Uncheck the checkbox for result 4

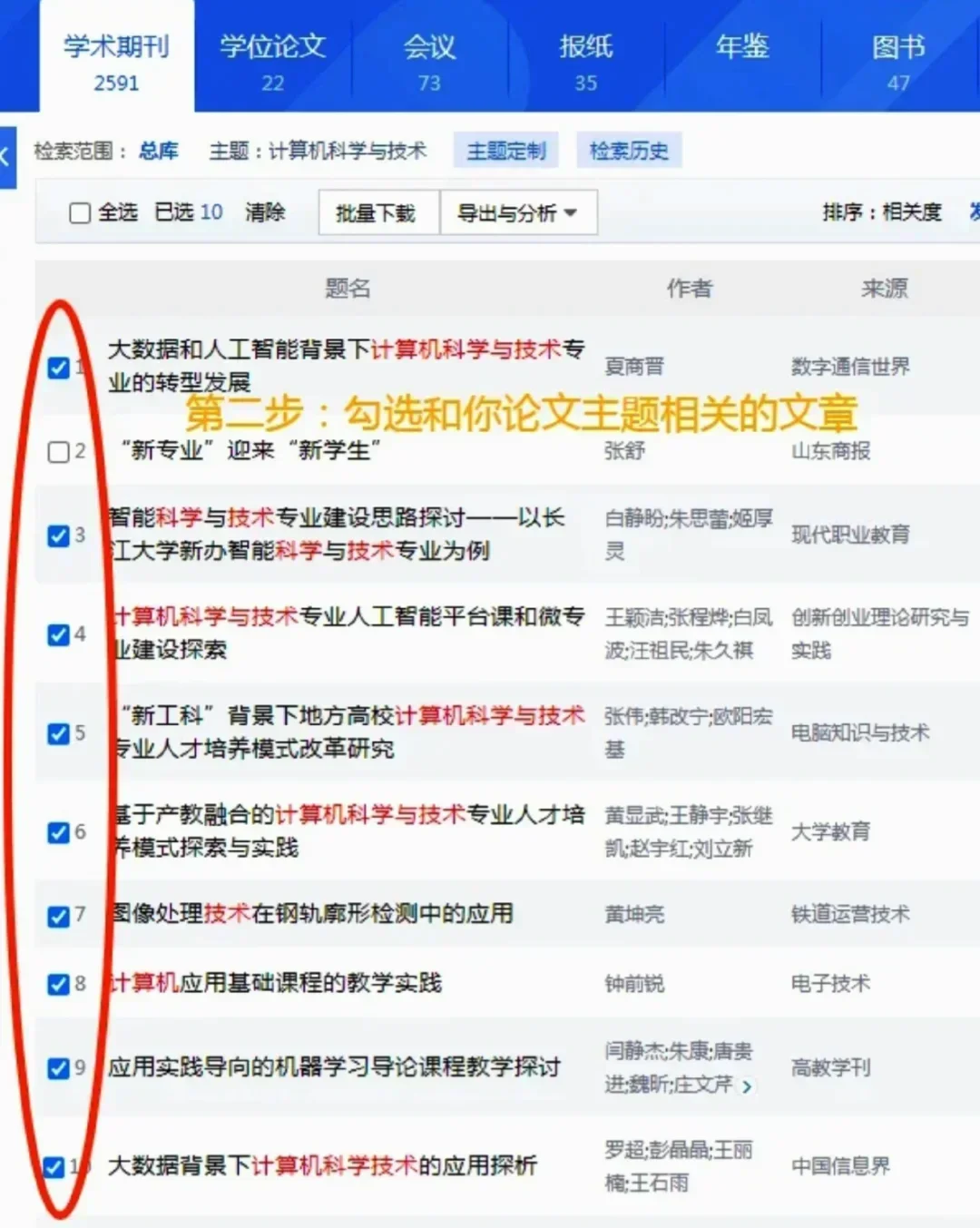pos(59,634)
